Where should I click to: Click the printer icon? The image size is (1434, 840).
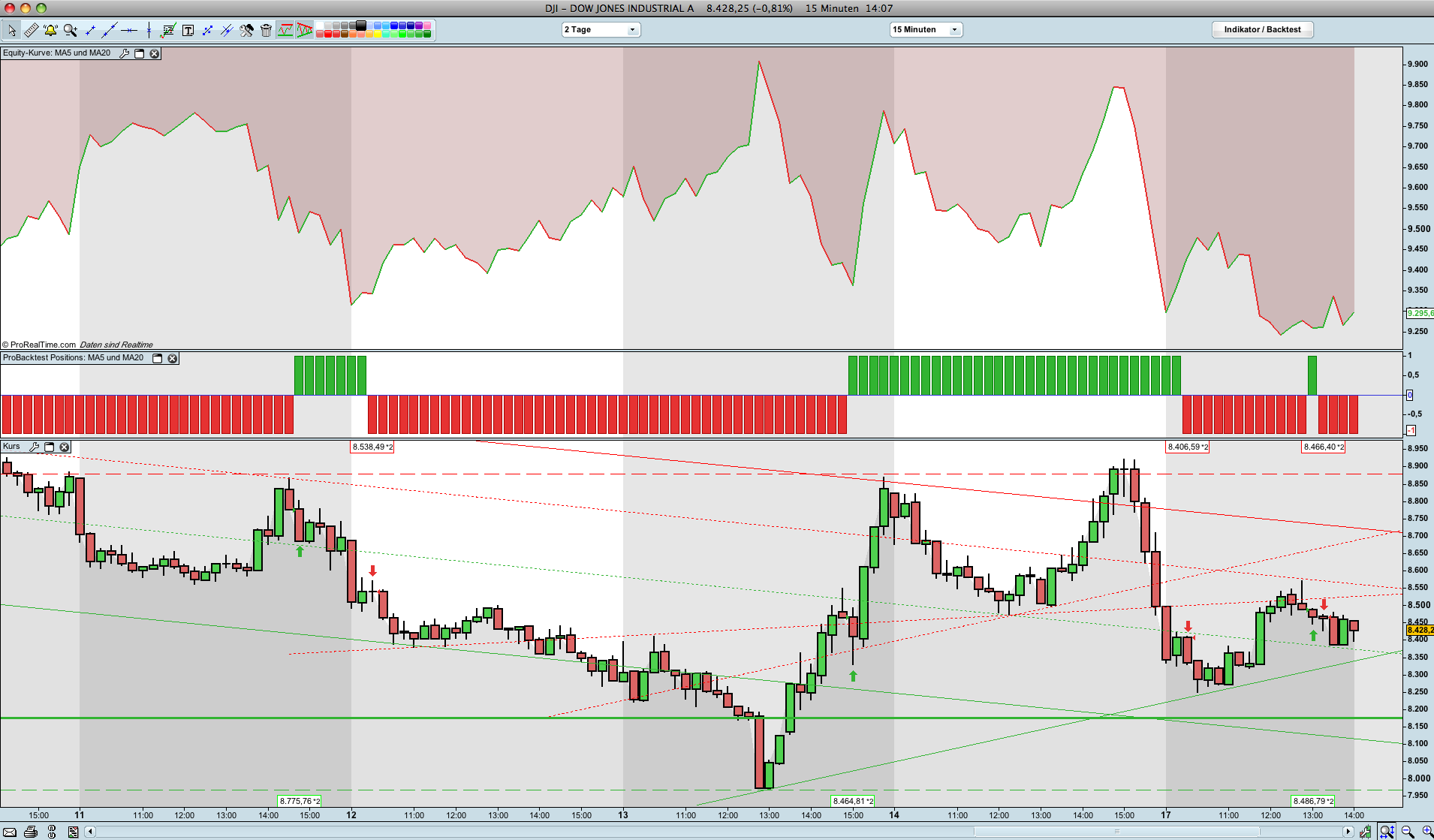pyautogui.click(x=31, y=832)
